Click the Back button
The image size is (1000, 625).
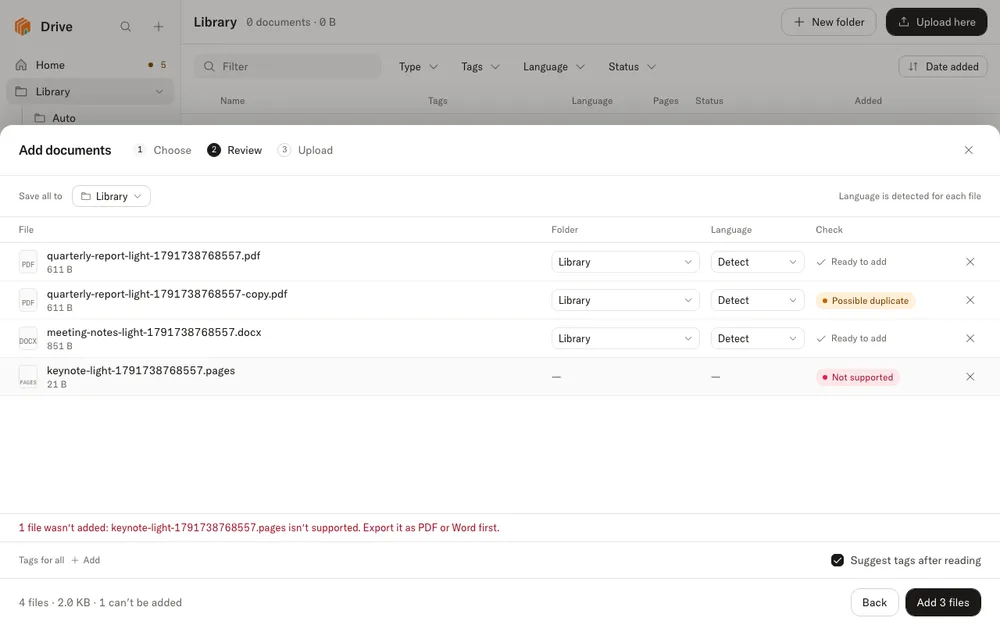click(874, 602)
